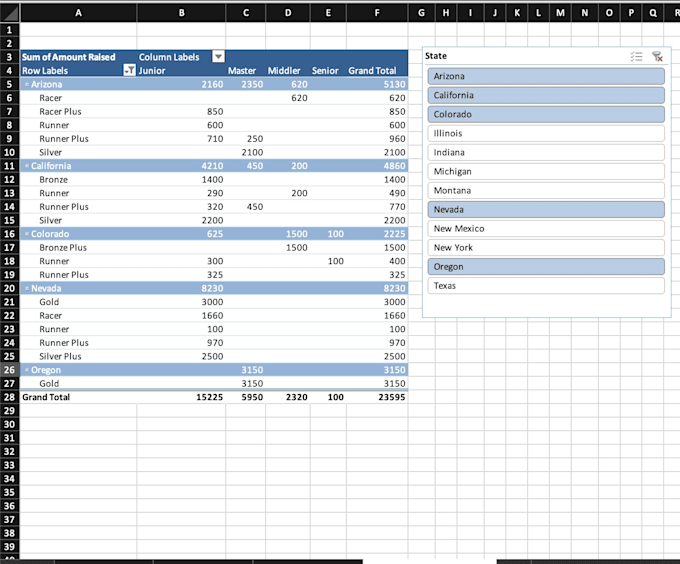Collapse the California group
The height and width of the screenshot is (564, 680).
(x=27, y=166)
